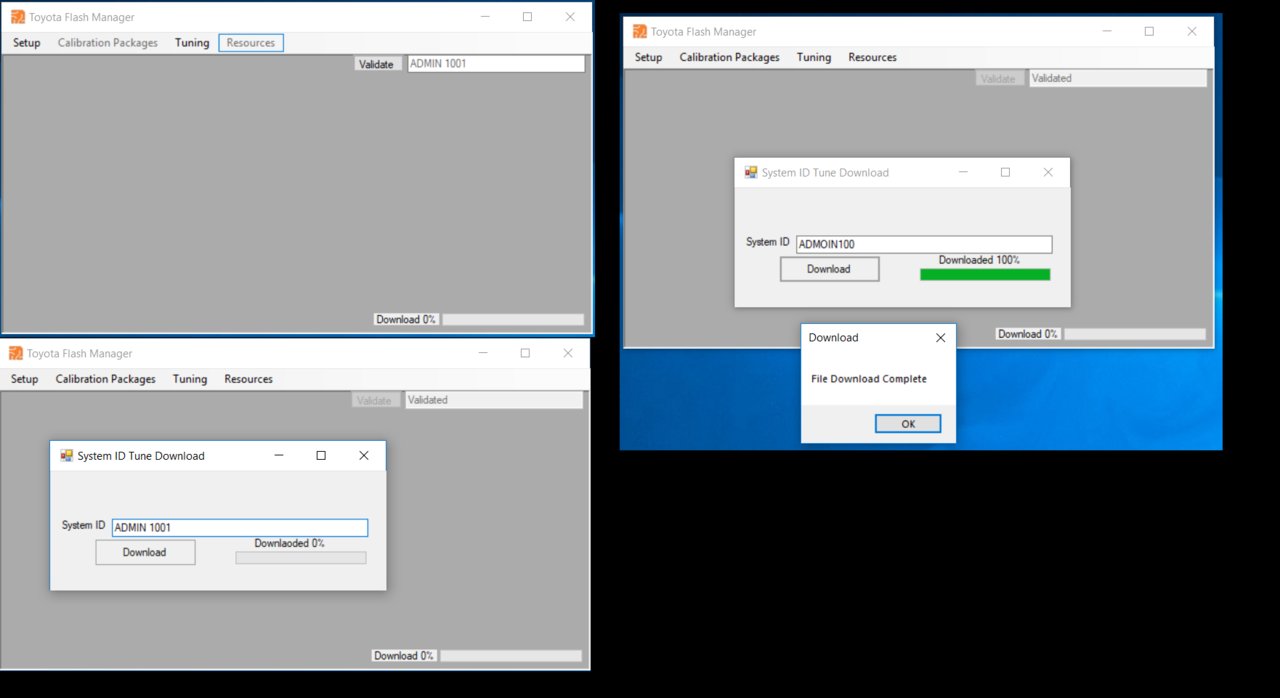Click the full green Downloaded 100% progress bar
The image size is (1280, 698).
pos(985,275)
